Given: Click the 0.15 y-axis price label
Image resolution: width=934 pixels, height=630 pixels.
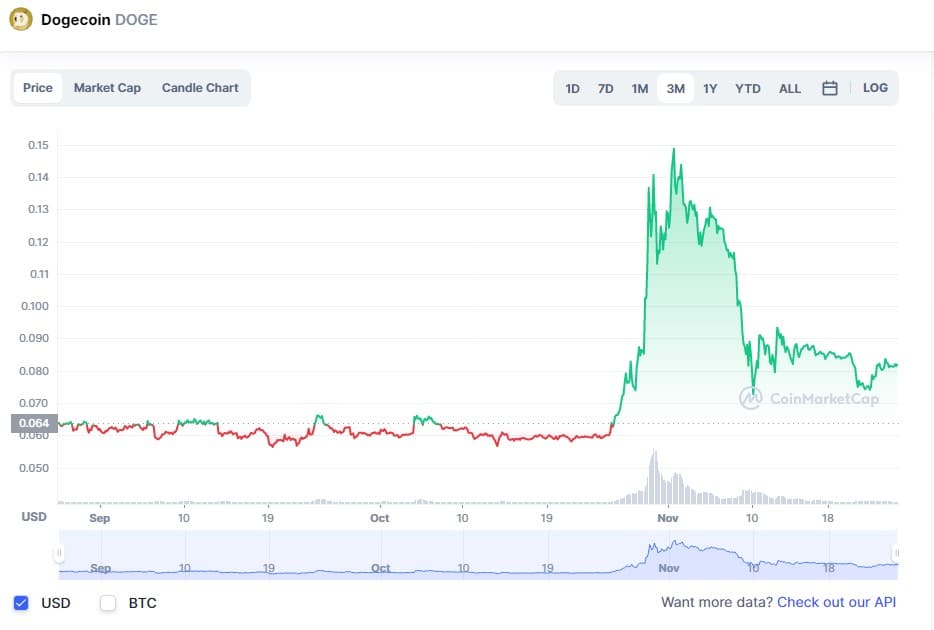Looking at the screenshot, I should 38,145.
